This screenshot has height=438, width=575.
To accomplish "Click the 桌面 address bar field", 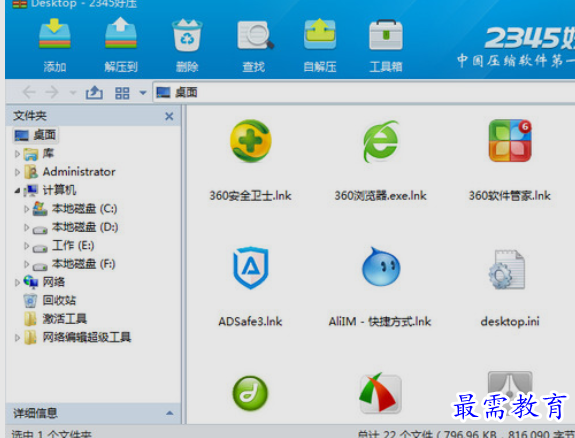I will [x=363, y=92].
